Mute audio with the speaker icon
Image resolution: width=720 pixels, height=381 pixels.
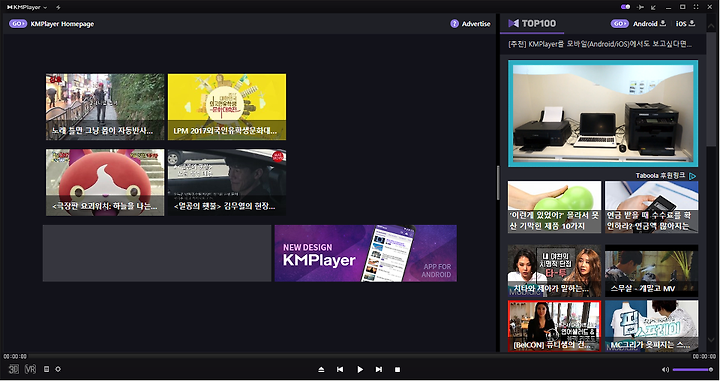665,370
